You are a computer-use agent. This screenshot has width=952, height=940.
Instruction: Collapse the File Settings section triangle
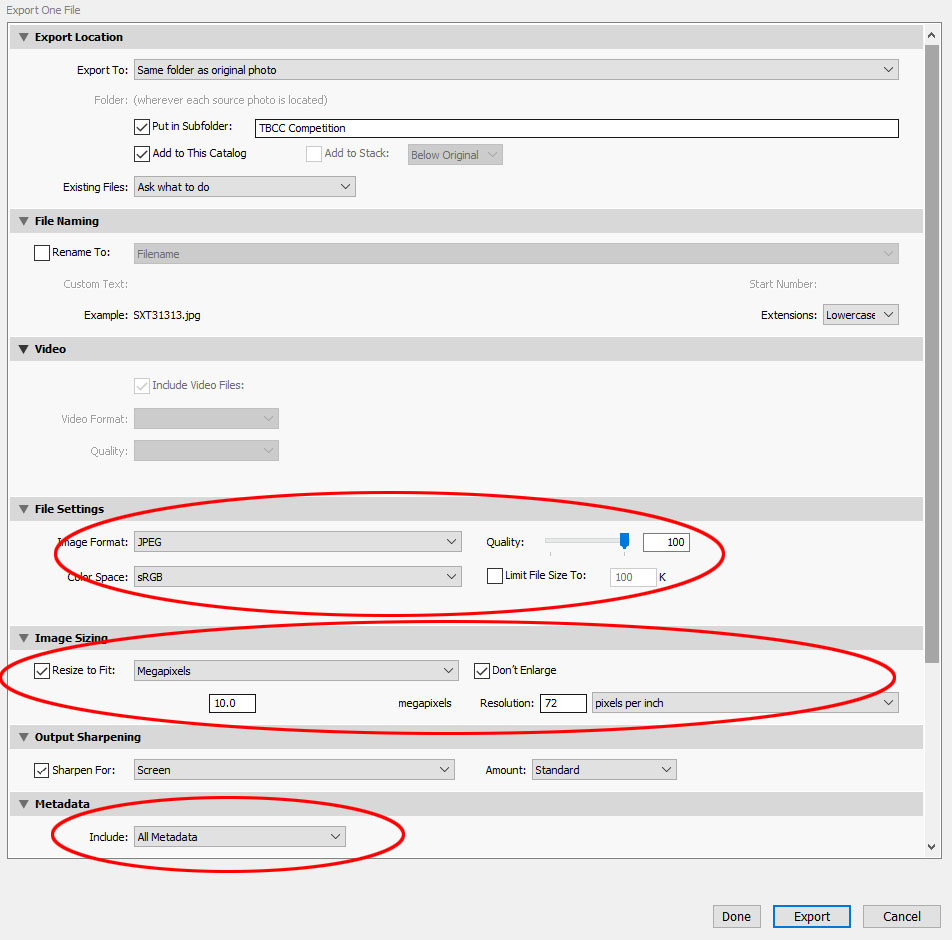[23, 509]
